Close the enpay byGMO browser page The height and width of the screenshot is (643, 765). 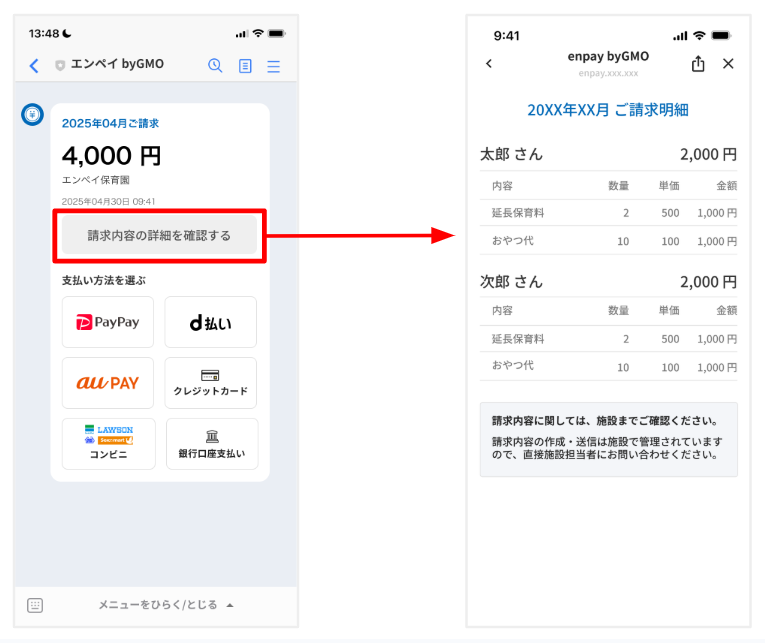coord(728,63)
